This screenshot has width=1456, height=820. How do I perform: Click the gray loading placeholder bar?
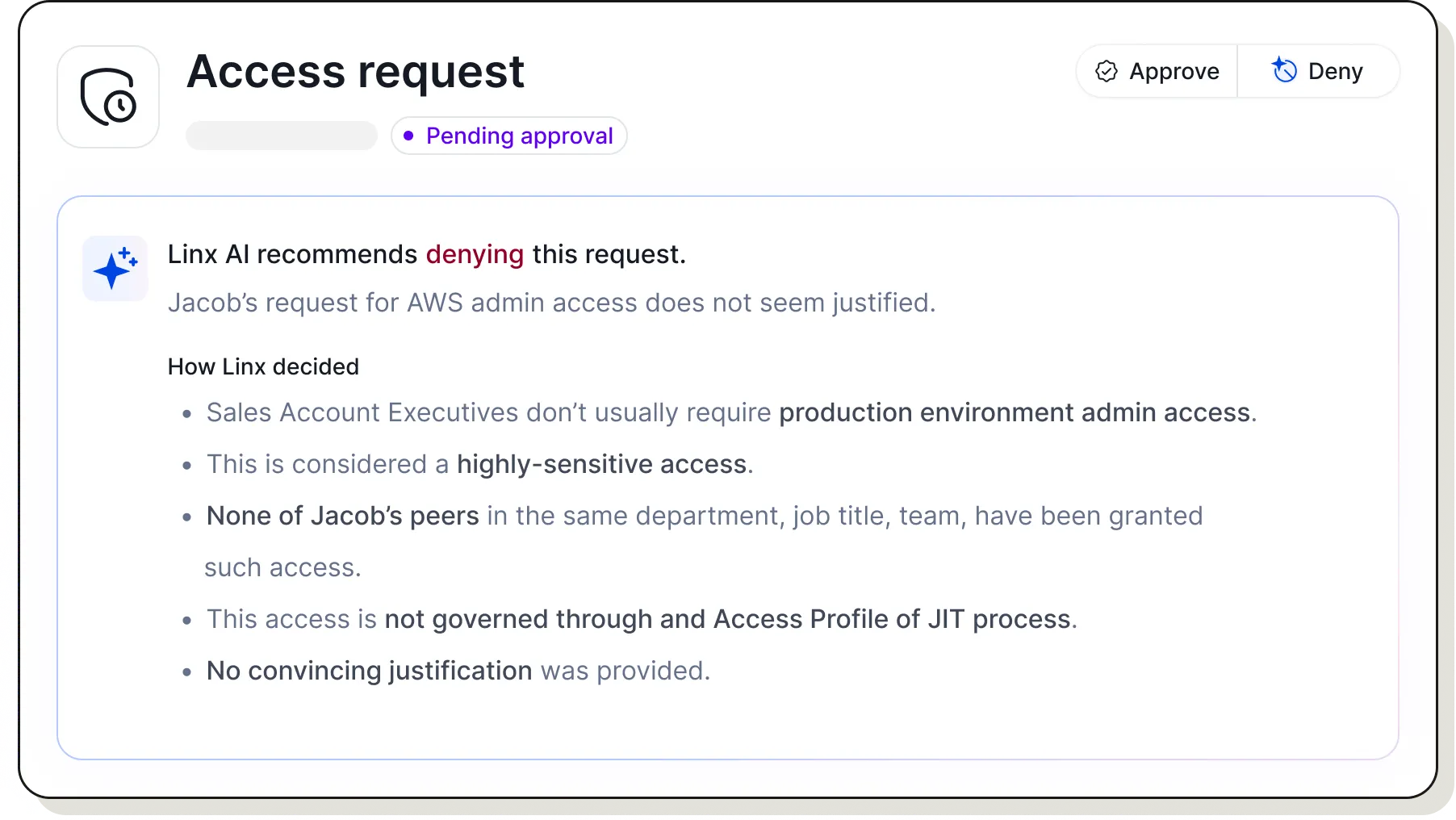281,136
